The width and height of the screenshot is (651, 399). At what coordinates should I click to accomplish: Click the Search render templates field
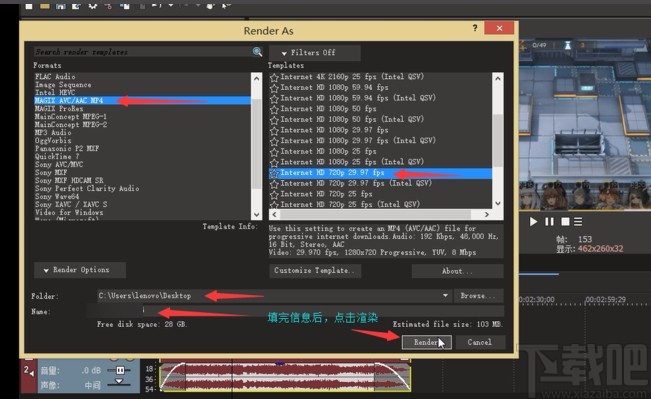point(143,52)
